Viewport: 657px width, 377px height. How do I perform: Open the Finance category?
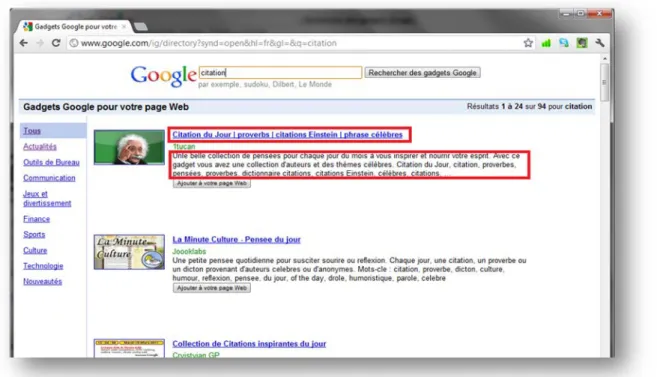(x=36, y=219)
